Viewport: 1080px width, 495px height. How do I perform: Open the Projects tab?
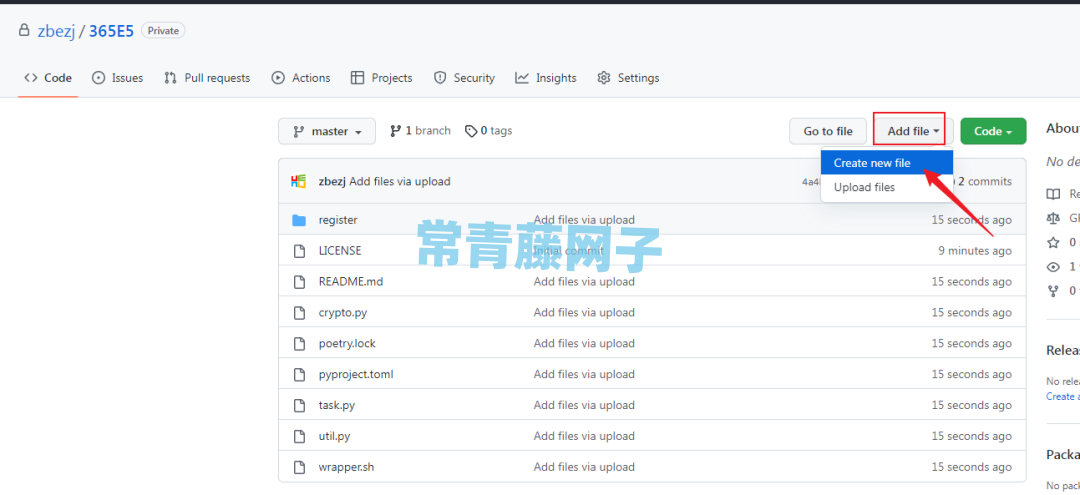coord(382,78)
